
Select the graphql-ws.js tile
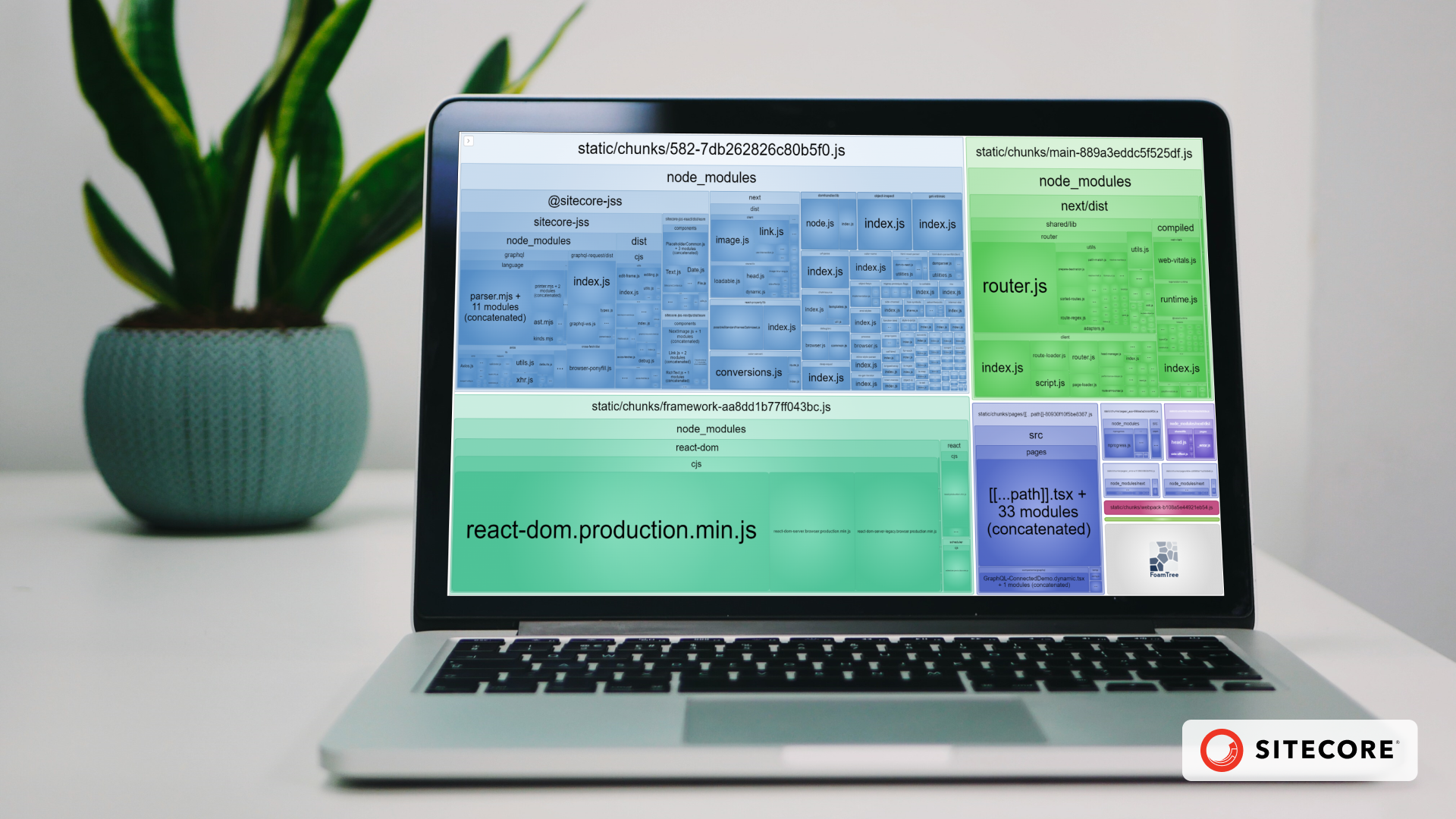[x=582, y=324]
